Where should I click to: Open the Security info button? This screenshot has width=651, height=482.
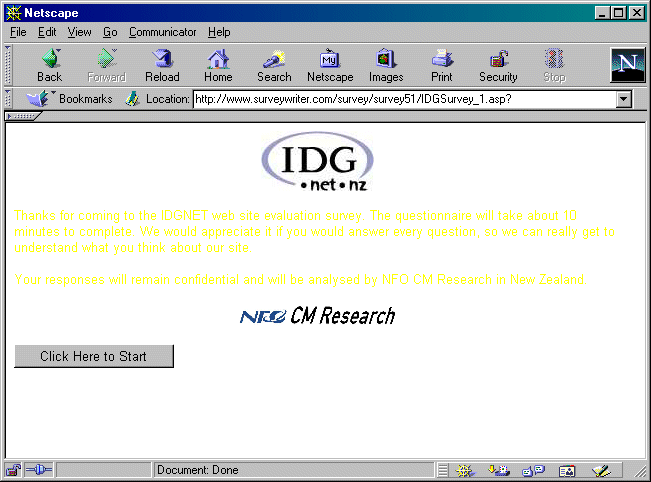(498, 65)
